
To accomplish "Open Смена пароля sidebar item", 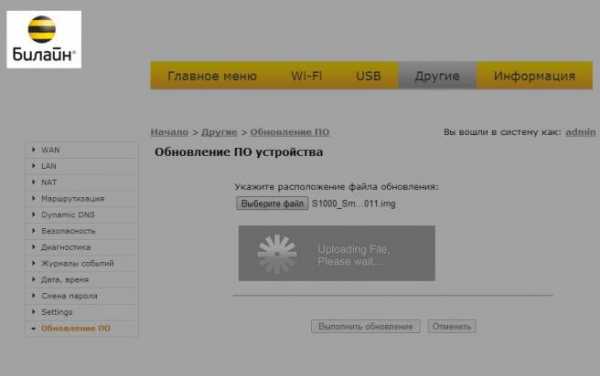I will pyautogui.click(x=69, y=296).
